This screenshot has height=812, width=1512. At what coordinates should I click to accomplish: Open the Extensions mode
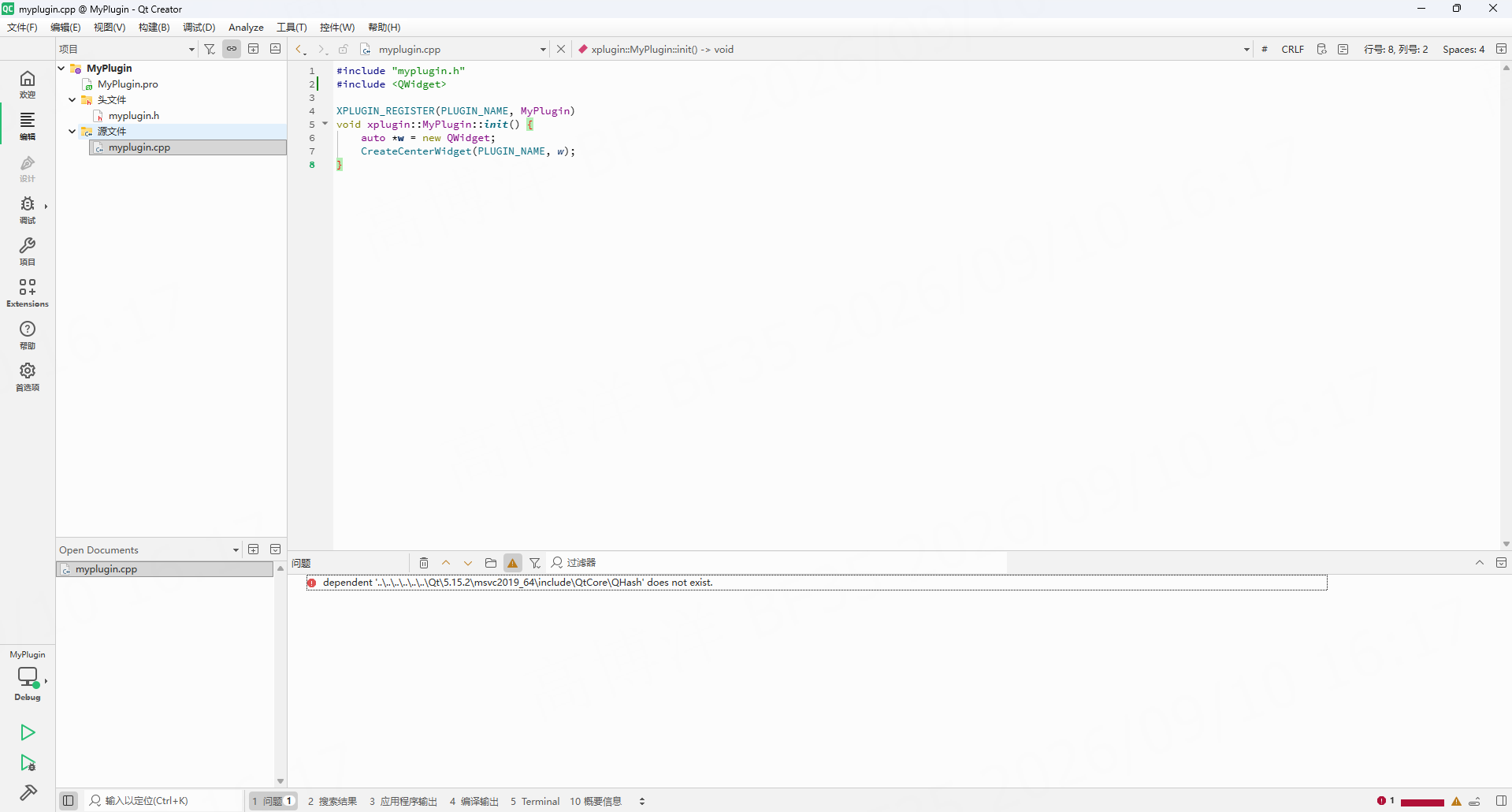tap(28, 293)
